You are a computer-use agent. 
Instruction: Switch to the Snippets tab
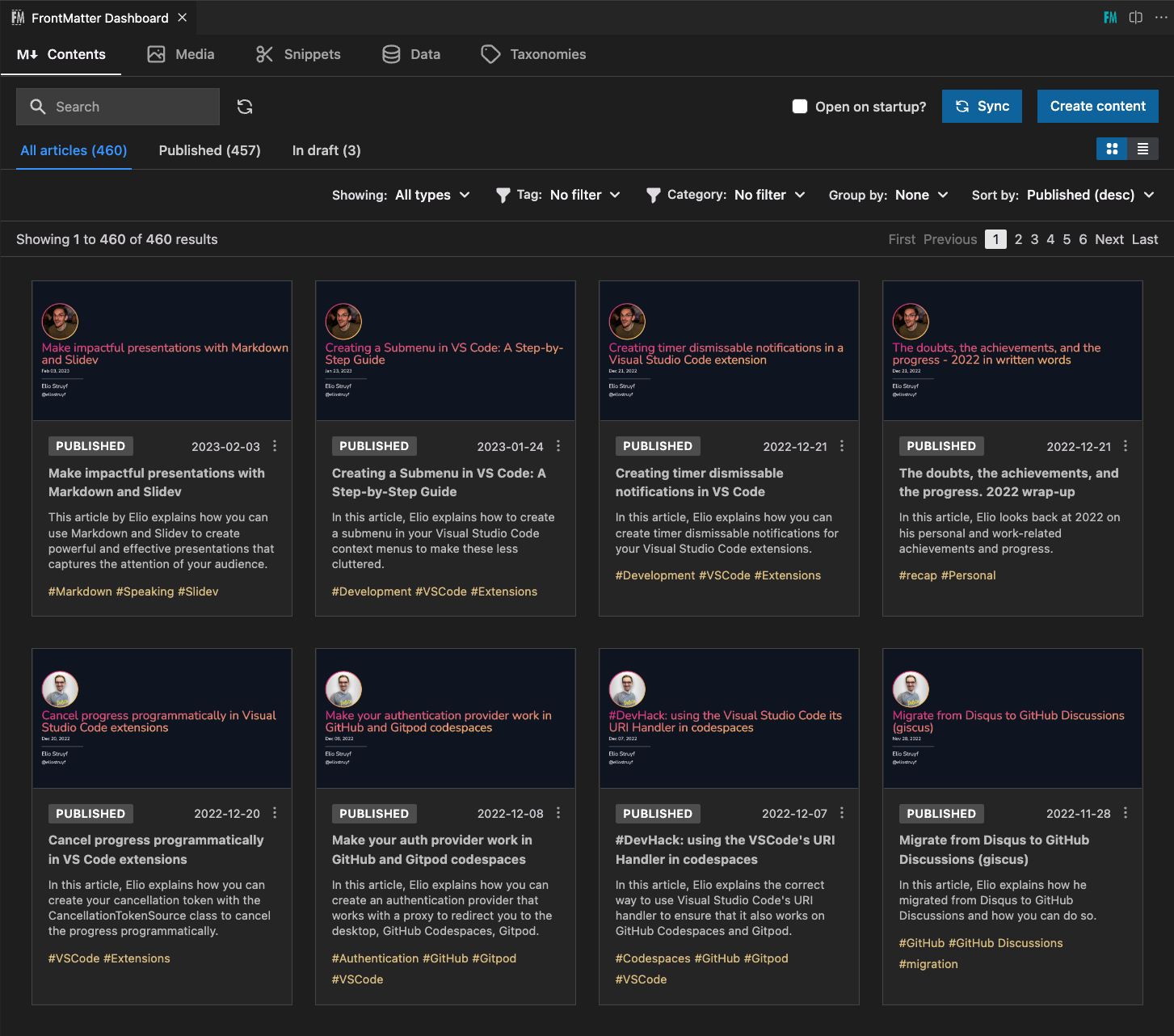tap(299, 54)
